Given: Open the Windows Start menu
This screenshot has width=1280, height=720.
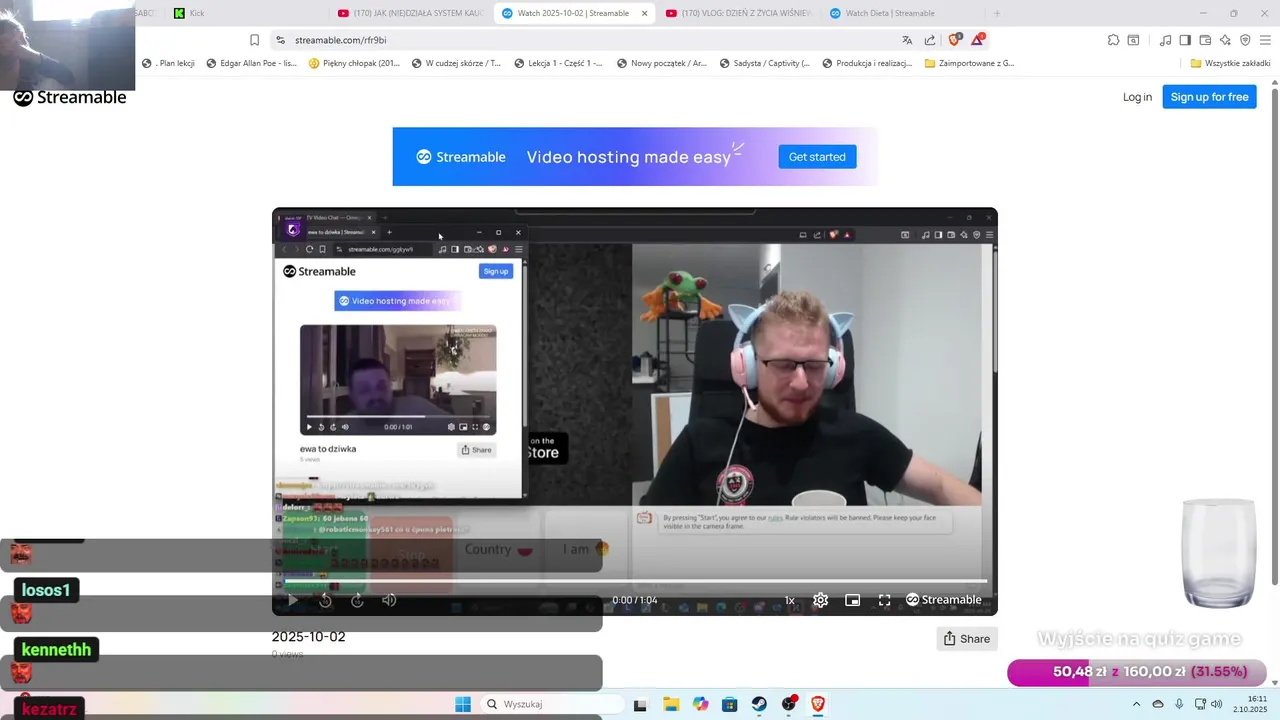Looking at the screenshot, I should pyautogui.click(x=463, y=704).
